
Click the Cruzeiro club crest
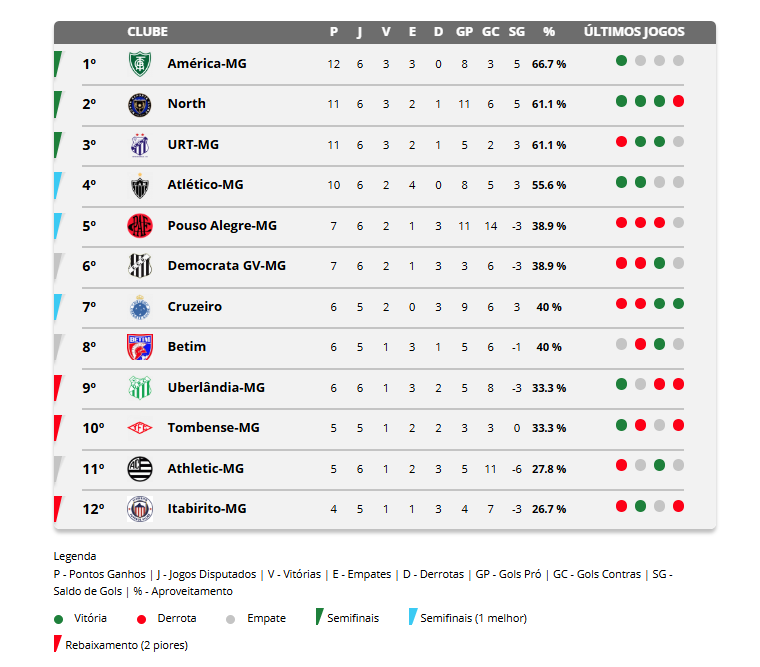pos(139,307)
